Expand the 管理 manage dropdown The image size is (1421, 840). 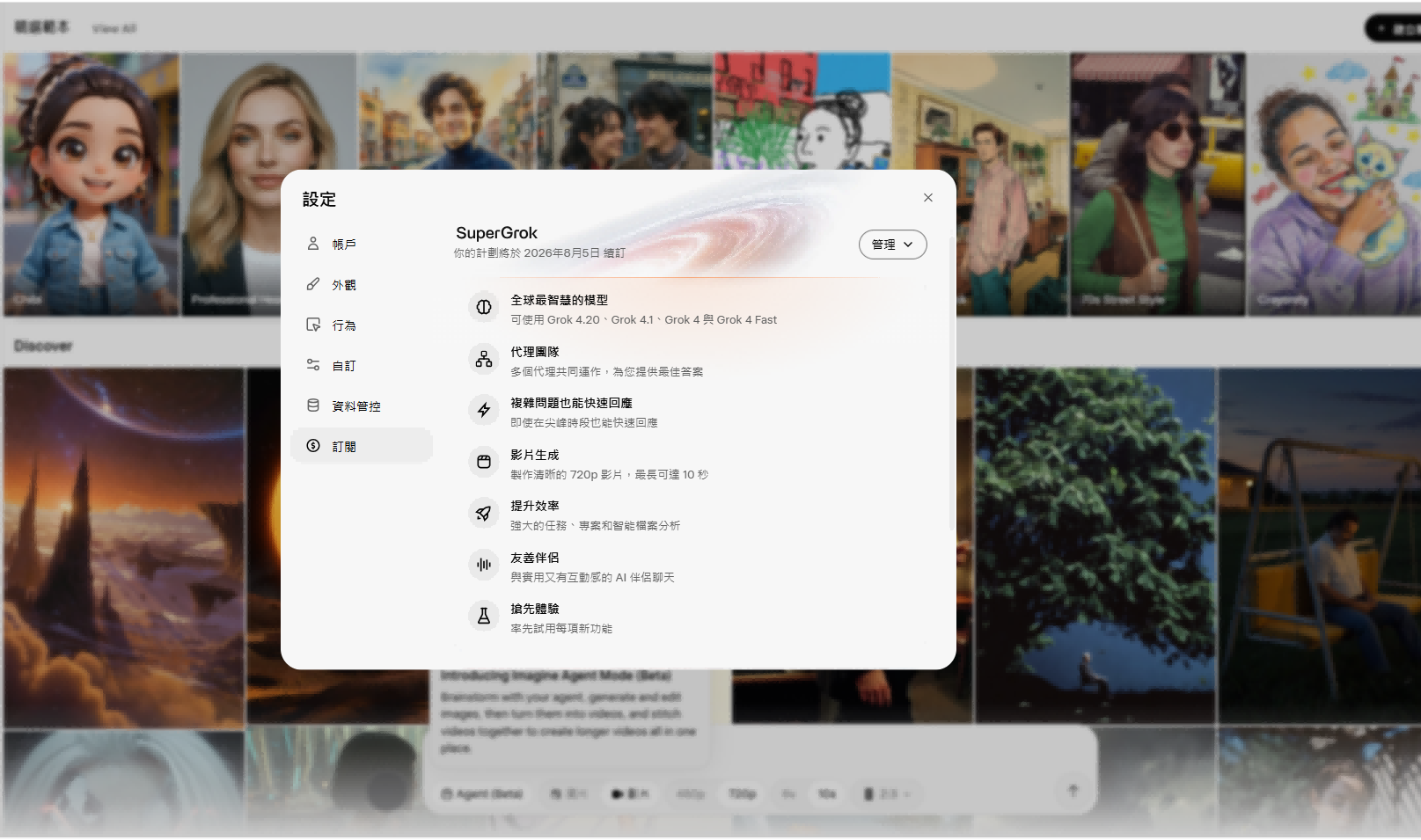click(892, 245)
